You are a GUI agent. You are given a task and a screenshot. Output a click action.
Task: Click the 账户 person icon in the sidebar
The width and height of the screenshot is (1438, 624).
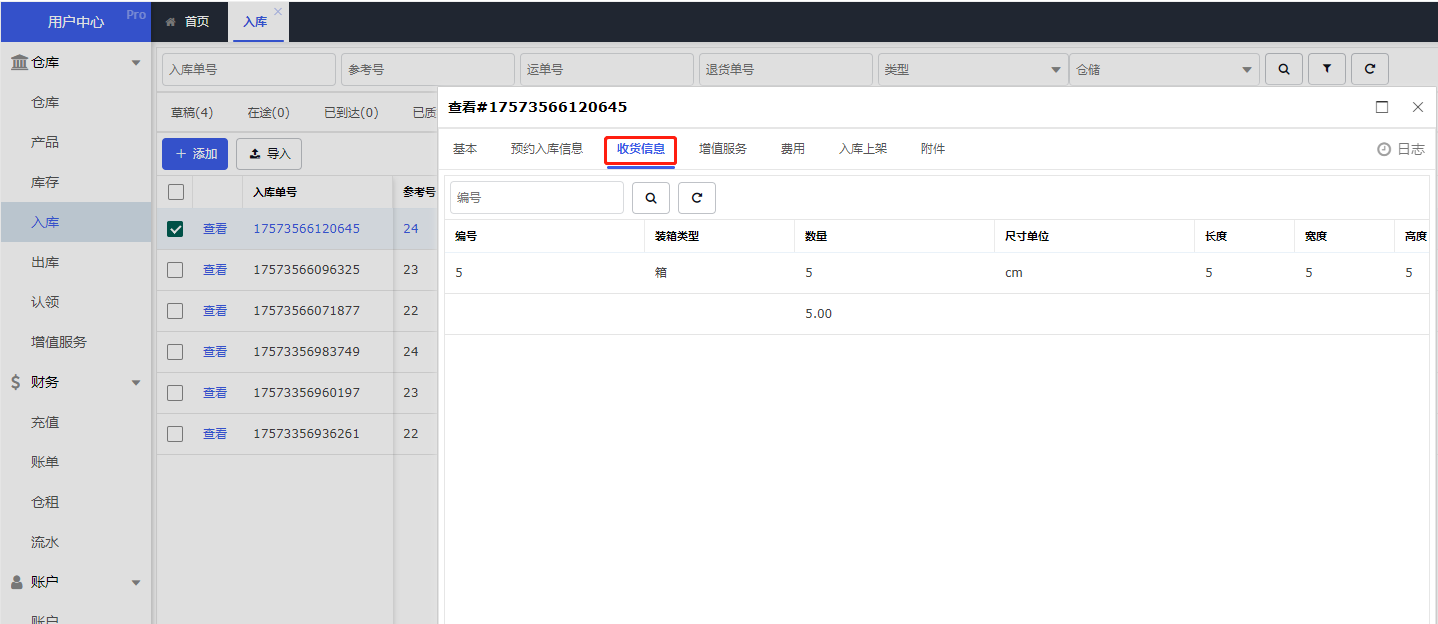click(18, 582)
